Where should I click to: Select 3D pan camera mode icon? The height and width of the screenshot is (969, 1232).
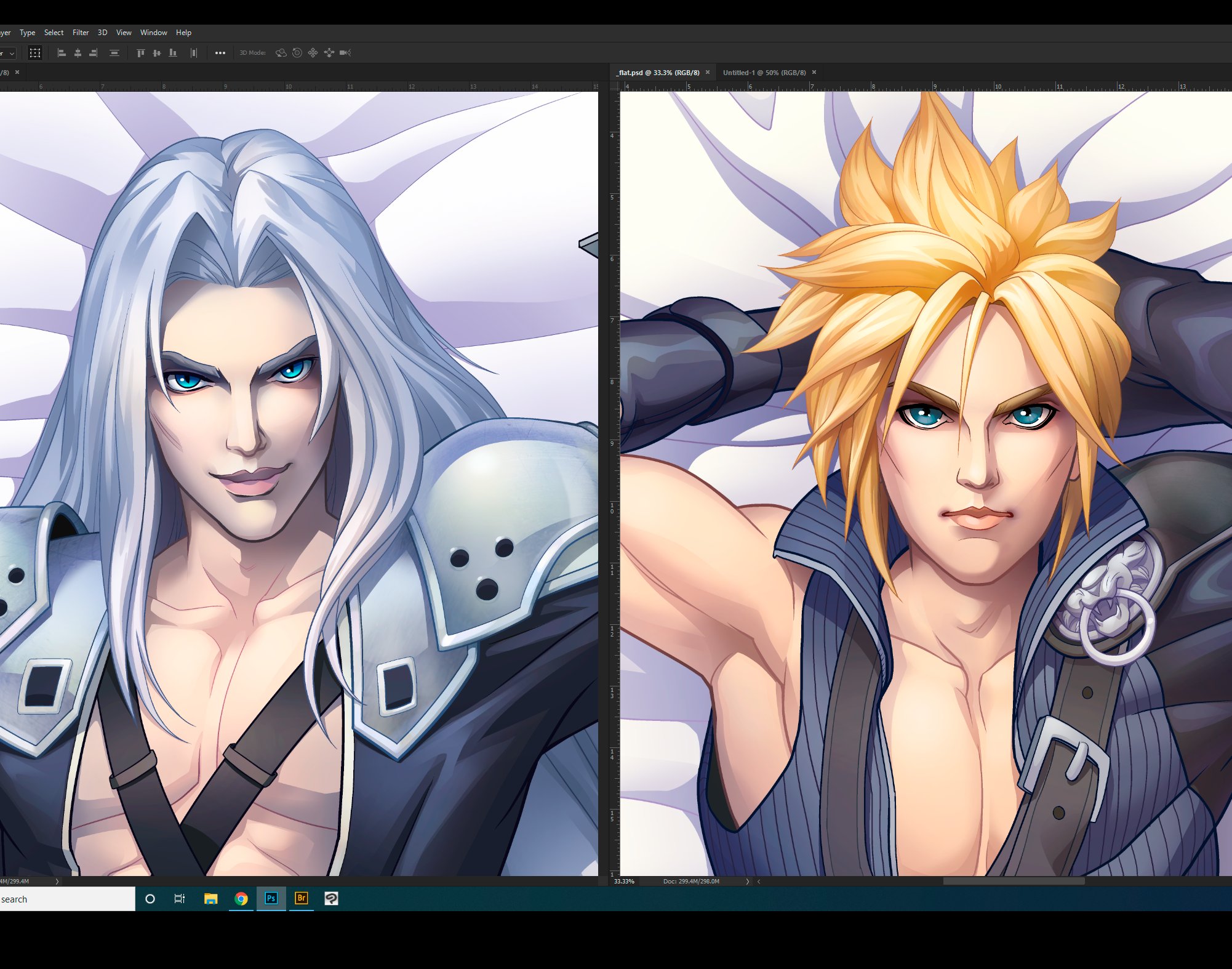(313, 53)
